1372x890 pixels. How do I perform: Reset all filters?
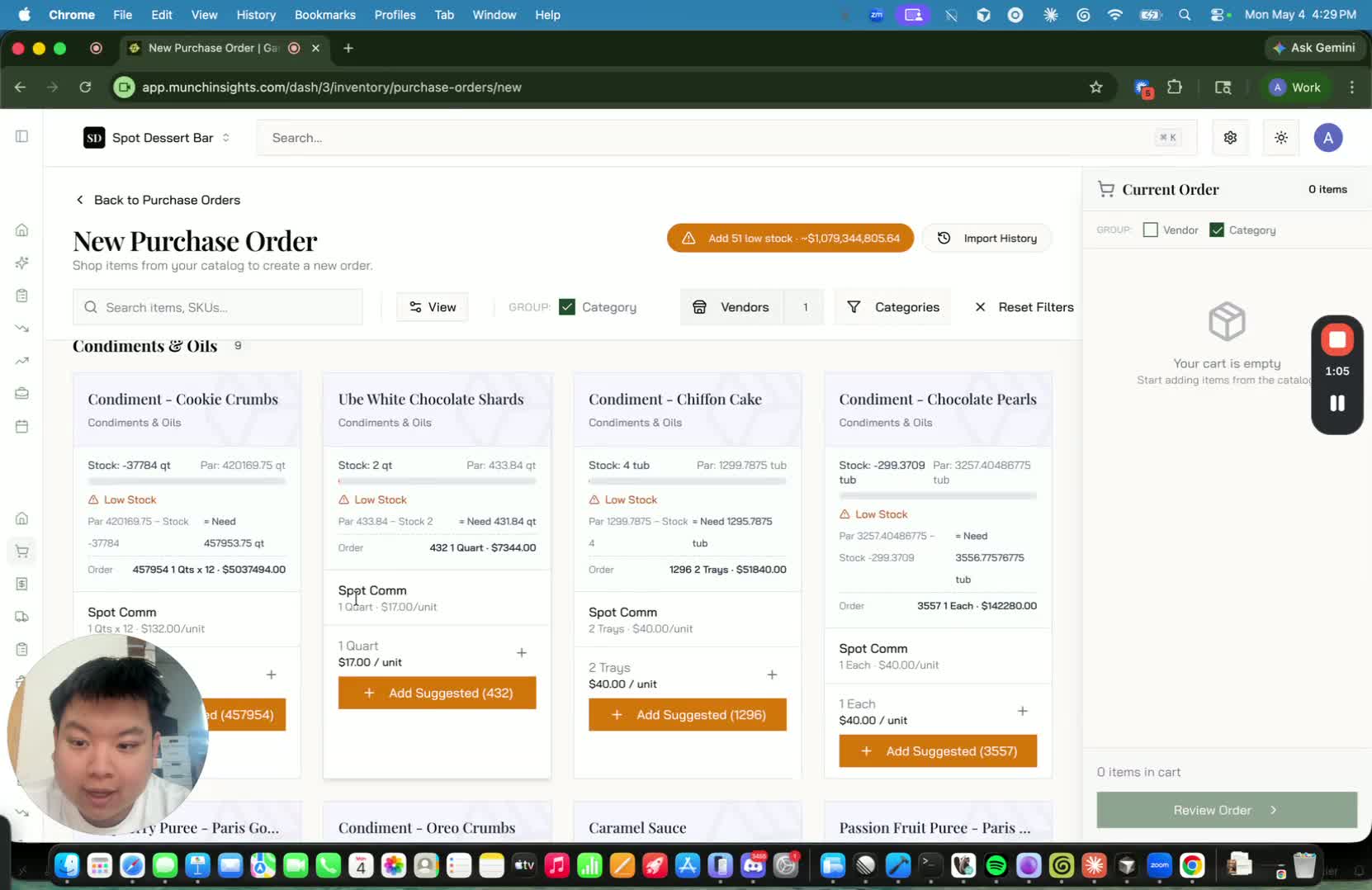point(1024,307)
